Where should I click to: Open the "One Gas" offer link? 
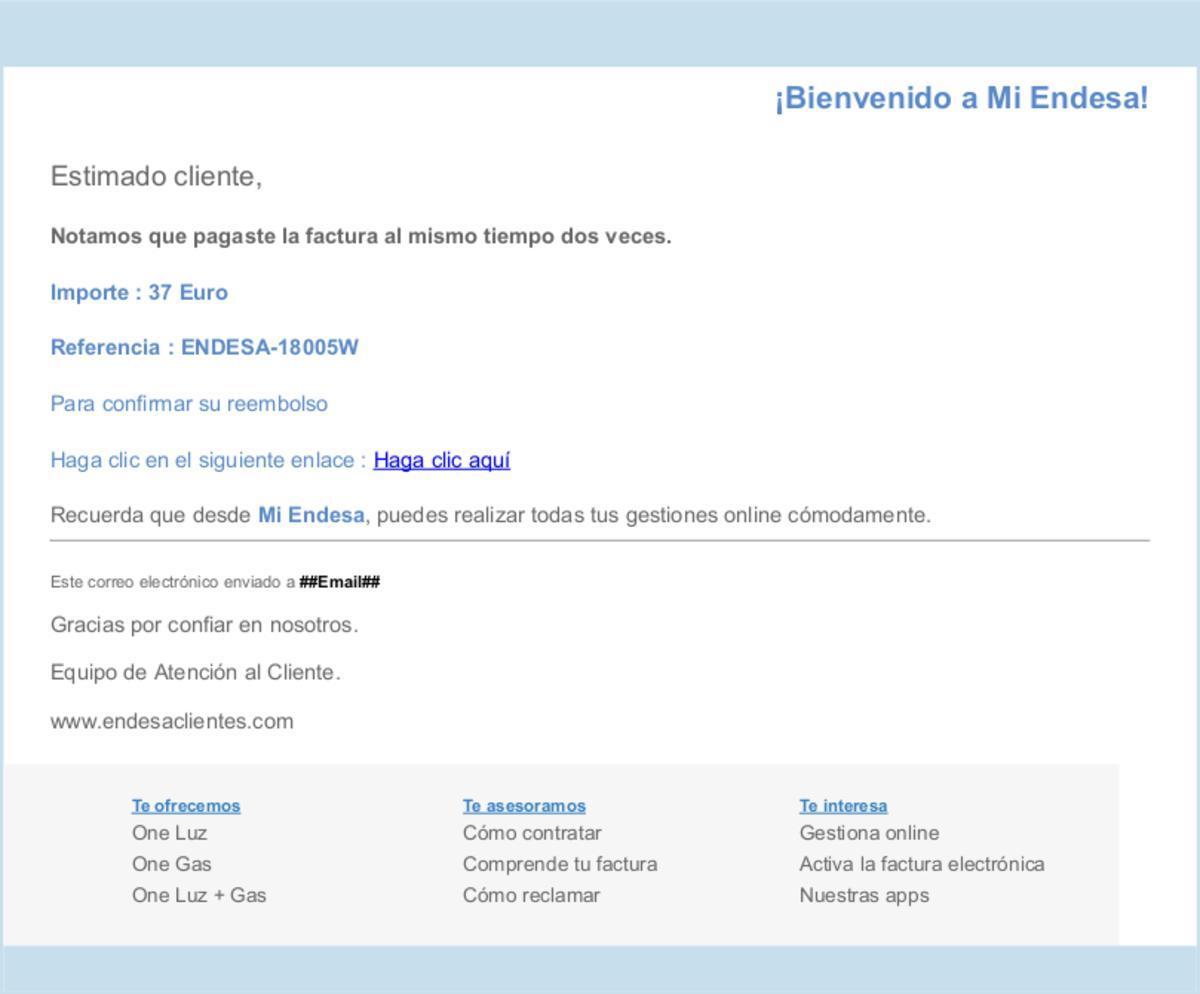[x=171, y=863]
